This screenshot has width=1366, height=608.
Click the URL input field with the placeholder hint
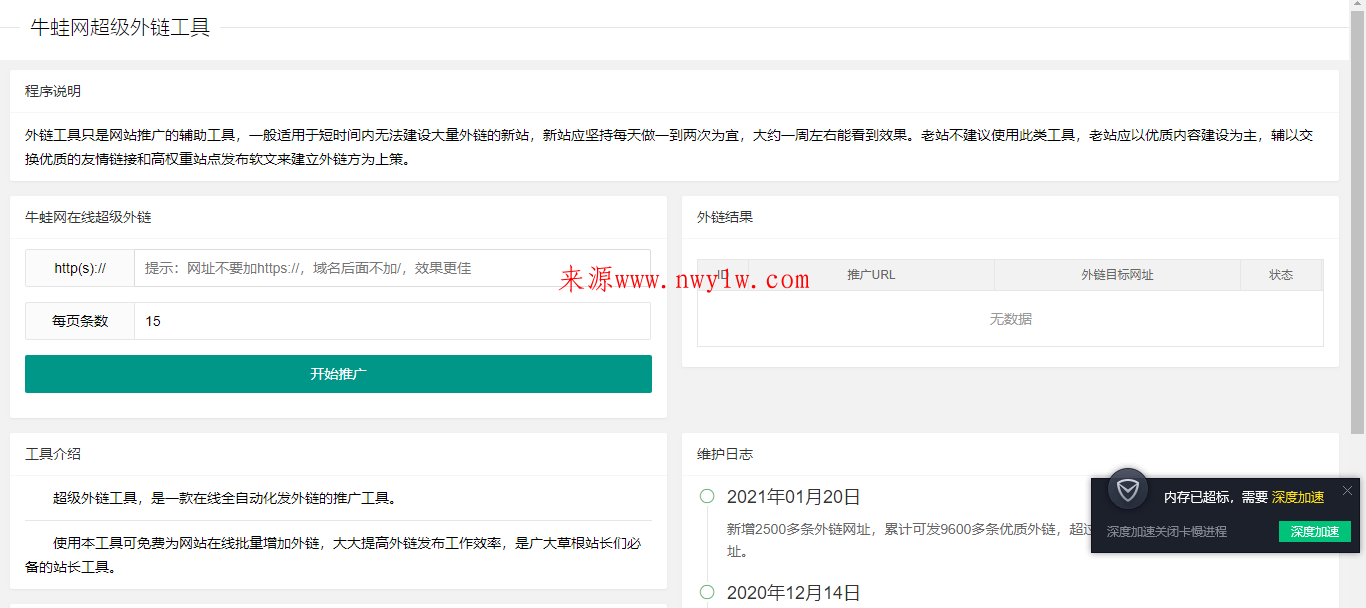click(392, 267)
